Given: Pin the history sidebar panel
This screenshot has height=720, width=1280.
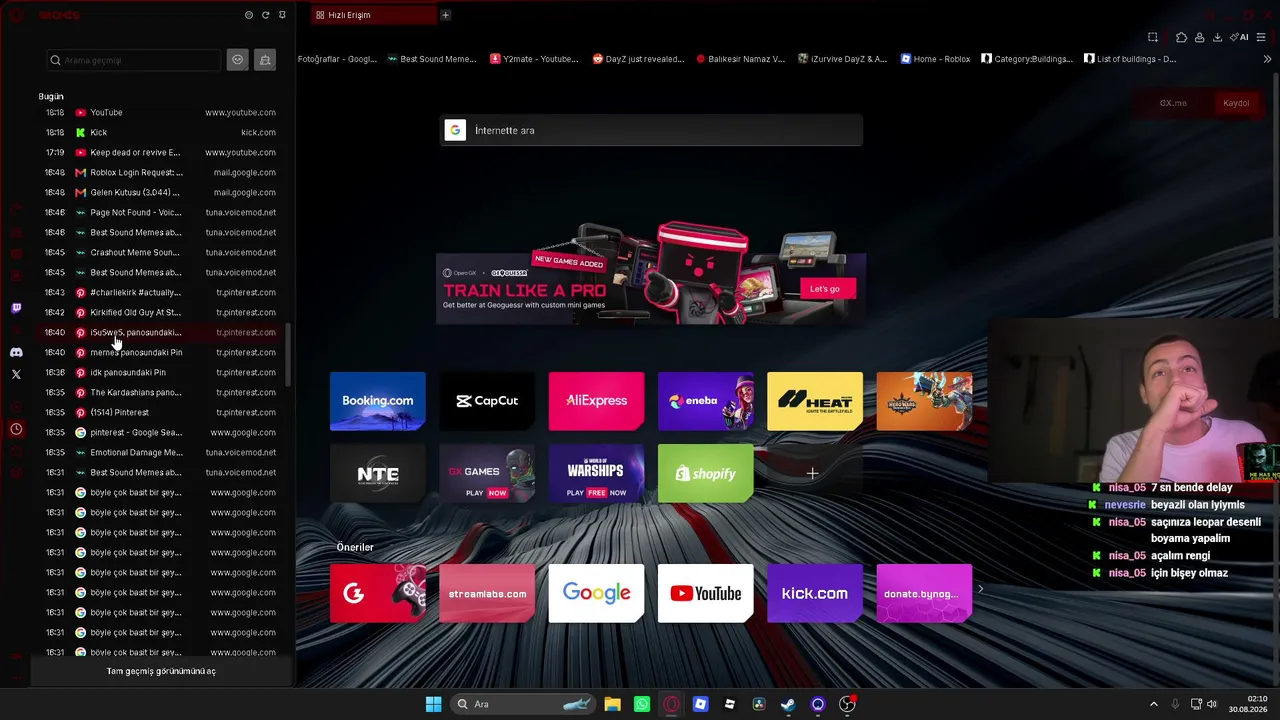Looking at the screenshot, I should (282, 15).
